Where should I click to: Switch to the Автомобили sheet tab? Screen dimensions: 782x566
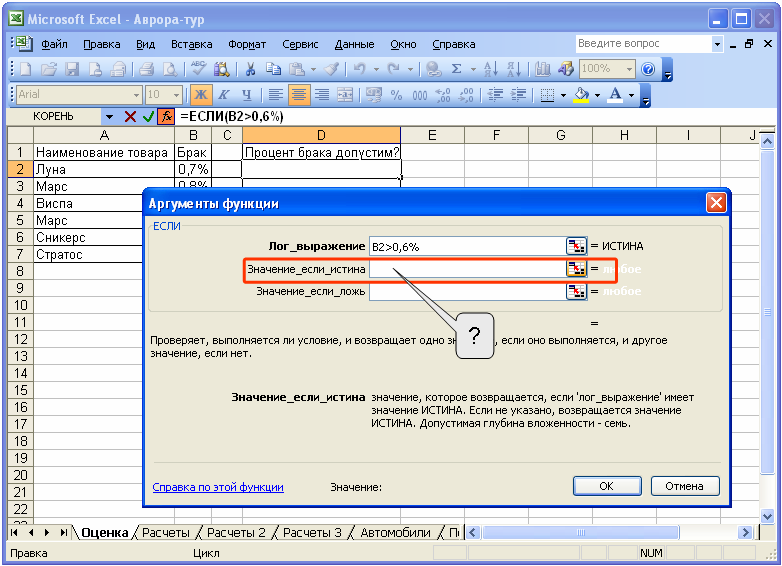tap(395, 533)
